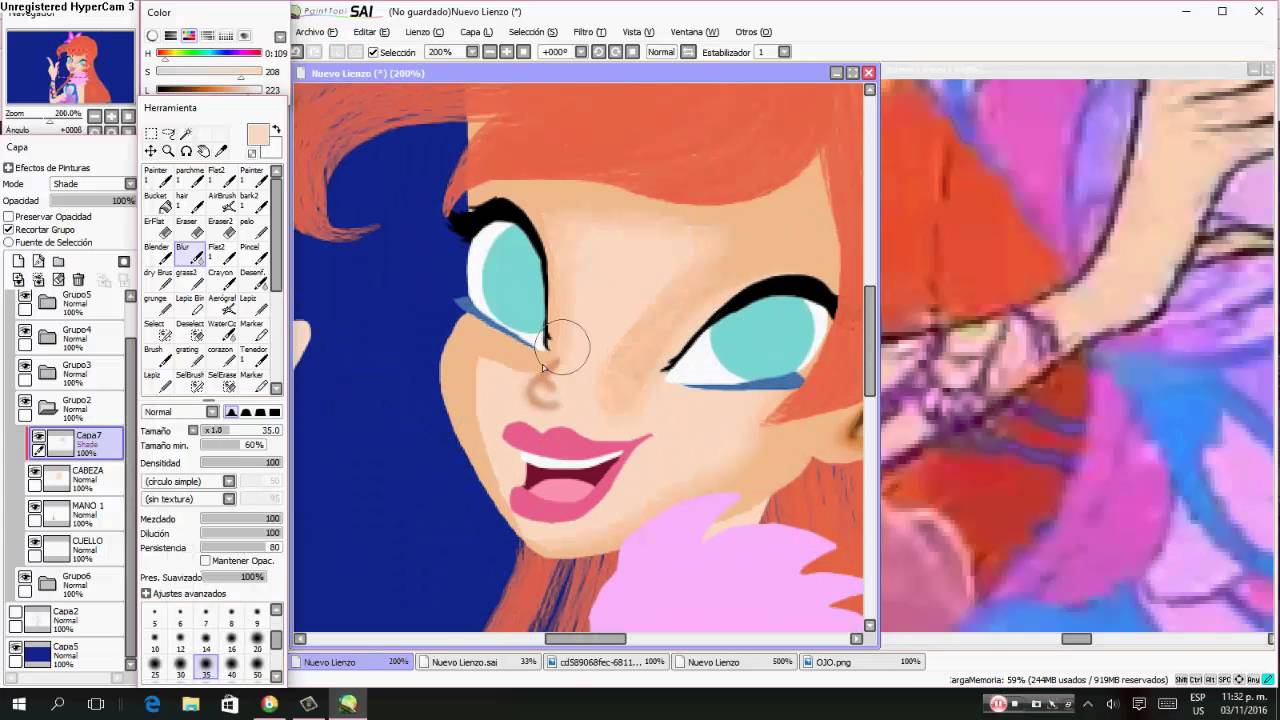The image size is (1280, 720).
Task: Select brush size preset 10
Action: pyautogui.click(x=155, y=640)
